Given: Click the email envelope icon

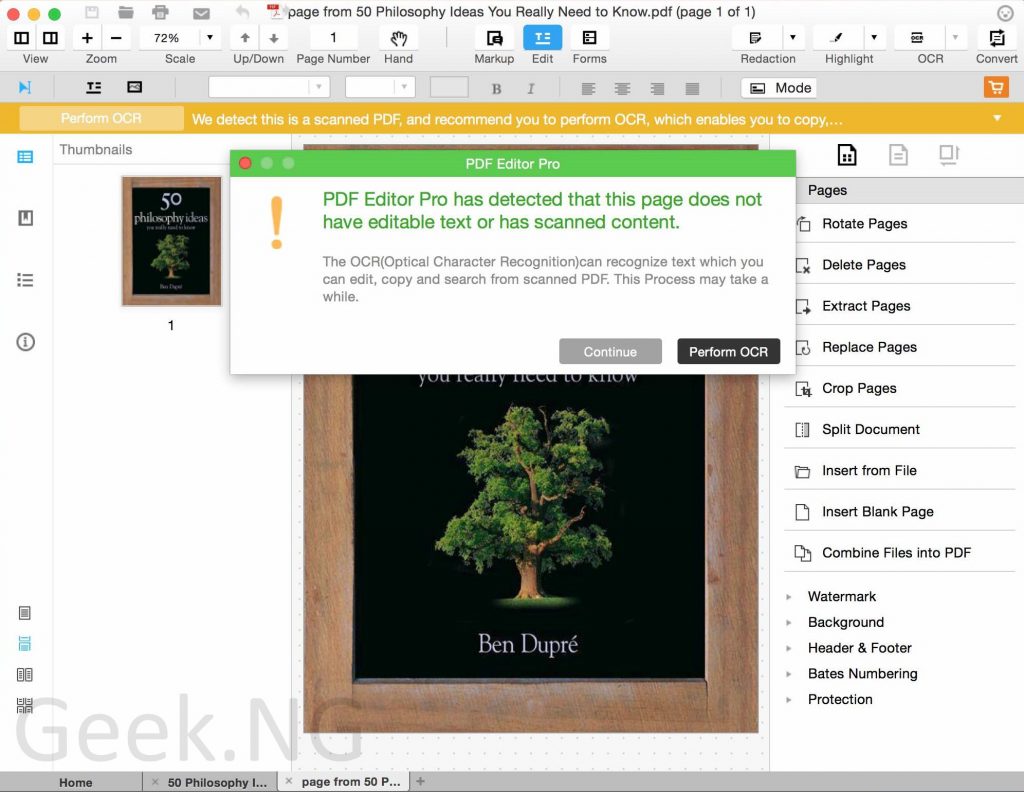Looking at the screenshot, I should (x=201, y=12).
